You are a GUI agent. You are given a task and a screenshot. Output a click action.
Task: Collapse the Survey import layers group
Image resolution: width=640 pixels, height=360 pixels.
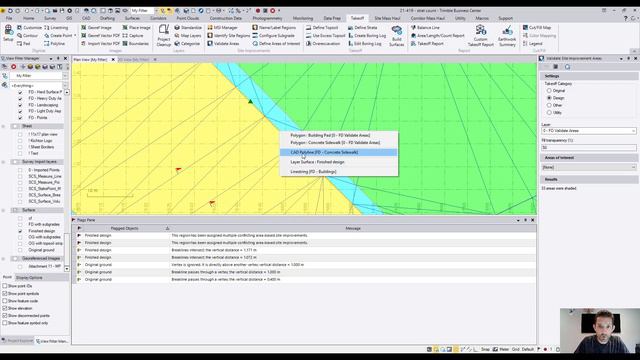click(x=3, y=162)
